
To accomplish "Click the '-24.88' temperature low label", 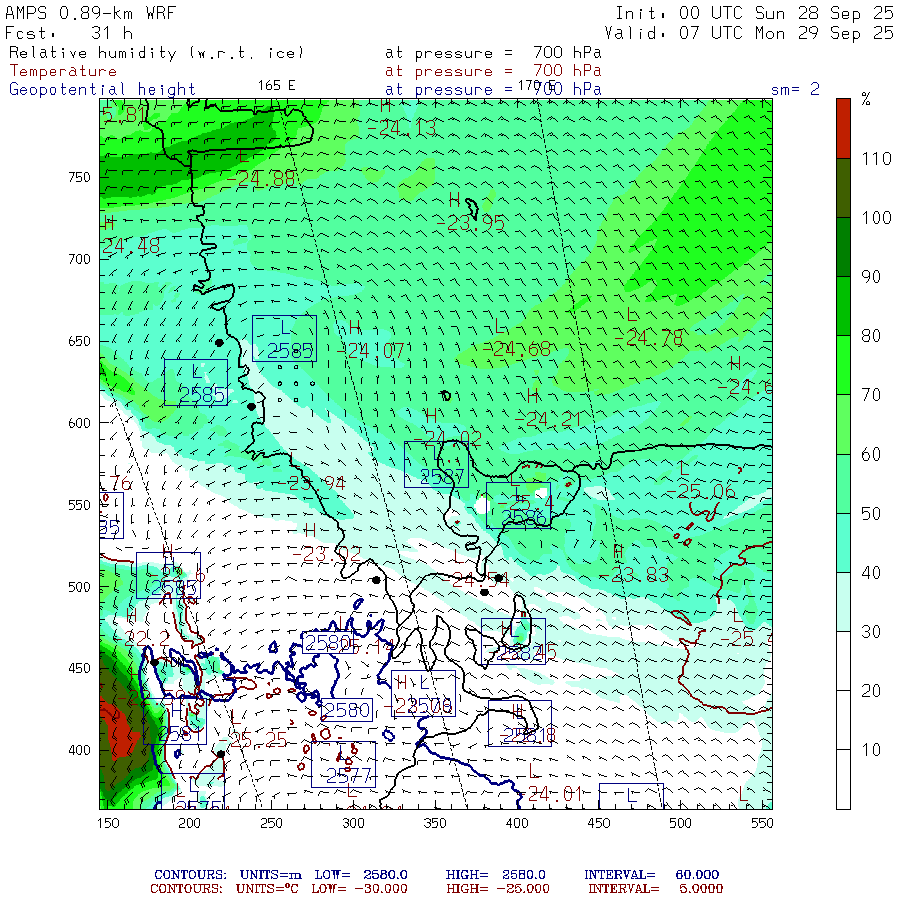I will (261, 179).
